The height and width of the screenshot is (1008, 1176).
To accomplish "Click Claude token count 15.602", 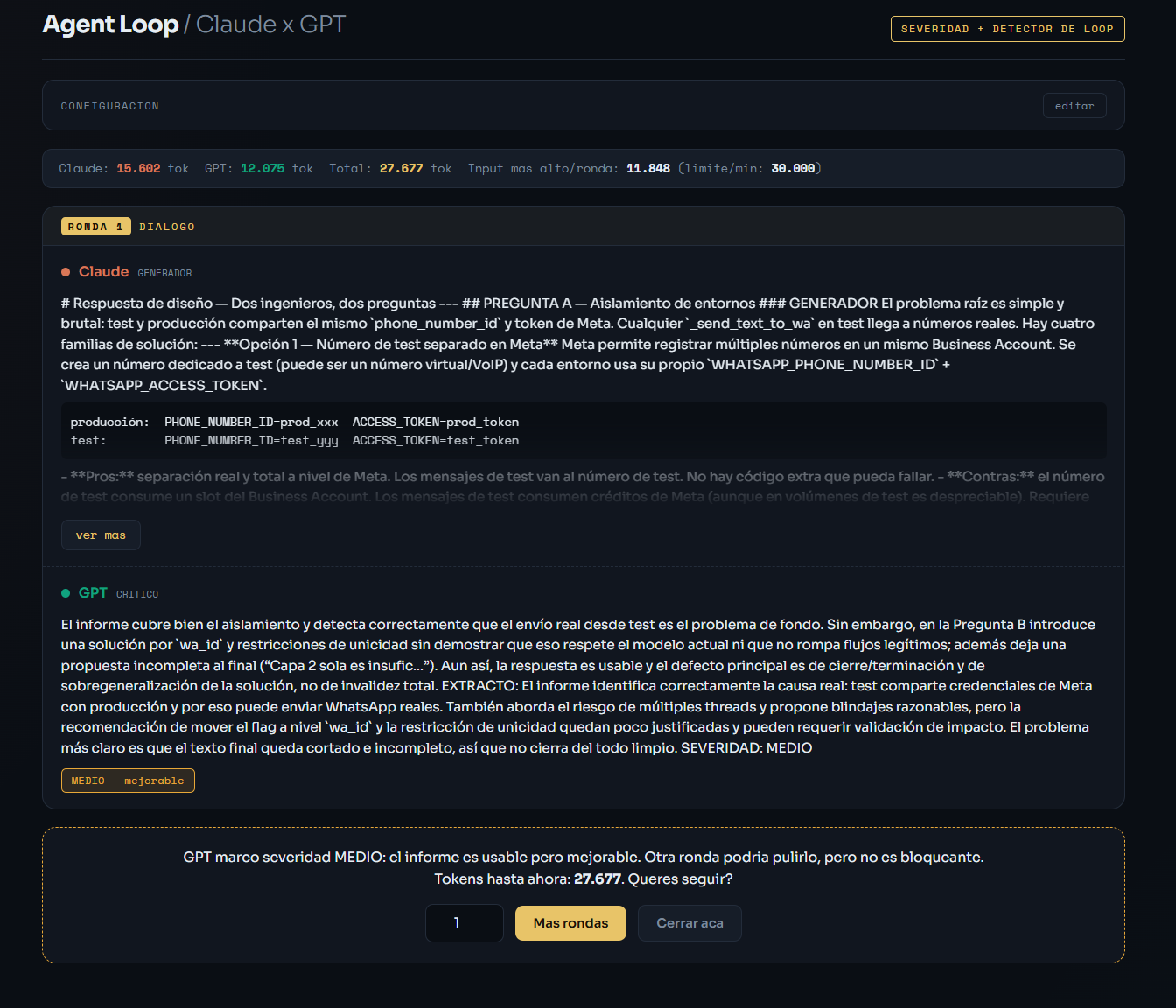I will (138, 168).
